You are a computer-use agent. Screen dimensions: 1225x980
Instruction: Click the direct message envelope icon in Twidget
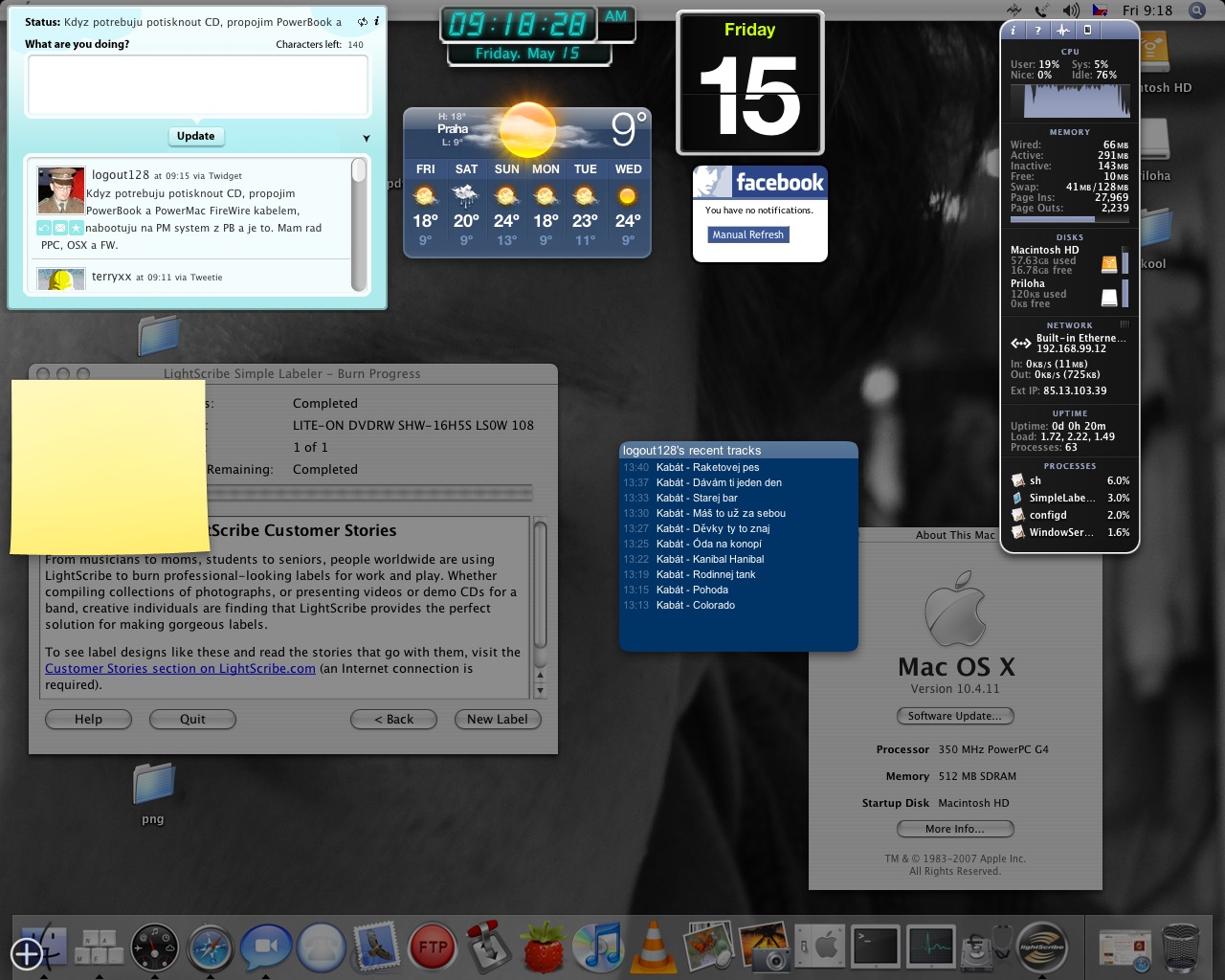coord(59,228)
